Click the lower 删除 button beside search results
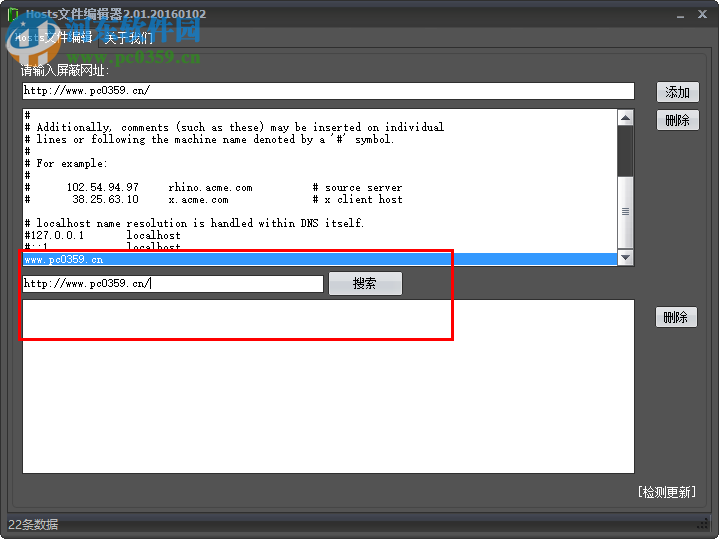This screenshot has width=719, height=539. (676, 317)
